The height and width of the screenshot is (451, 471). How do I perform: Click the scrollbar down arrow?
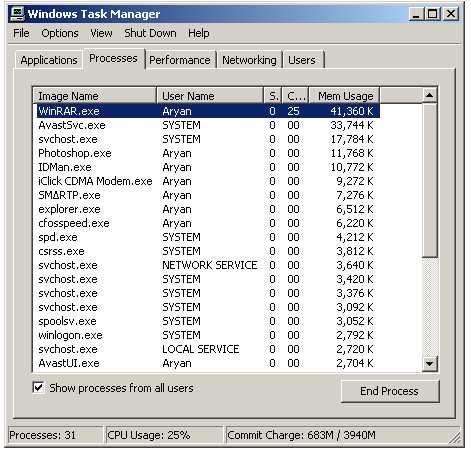[429, 363]
